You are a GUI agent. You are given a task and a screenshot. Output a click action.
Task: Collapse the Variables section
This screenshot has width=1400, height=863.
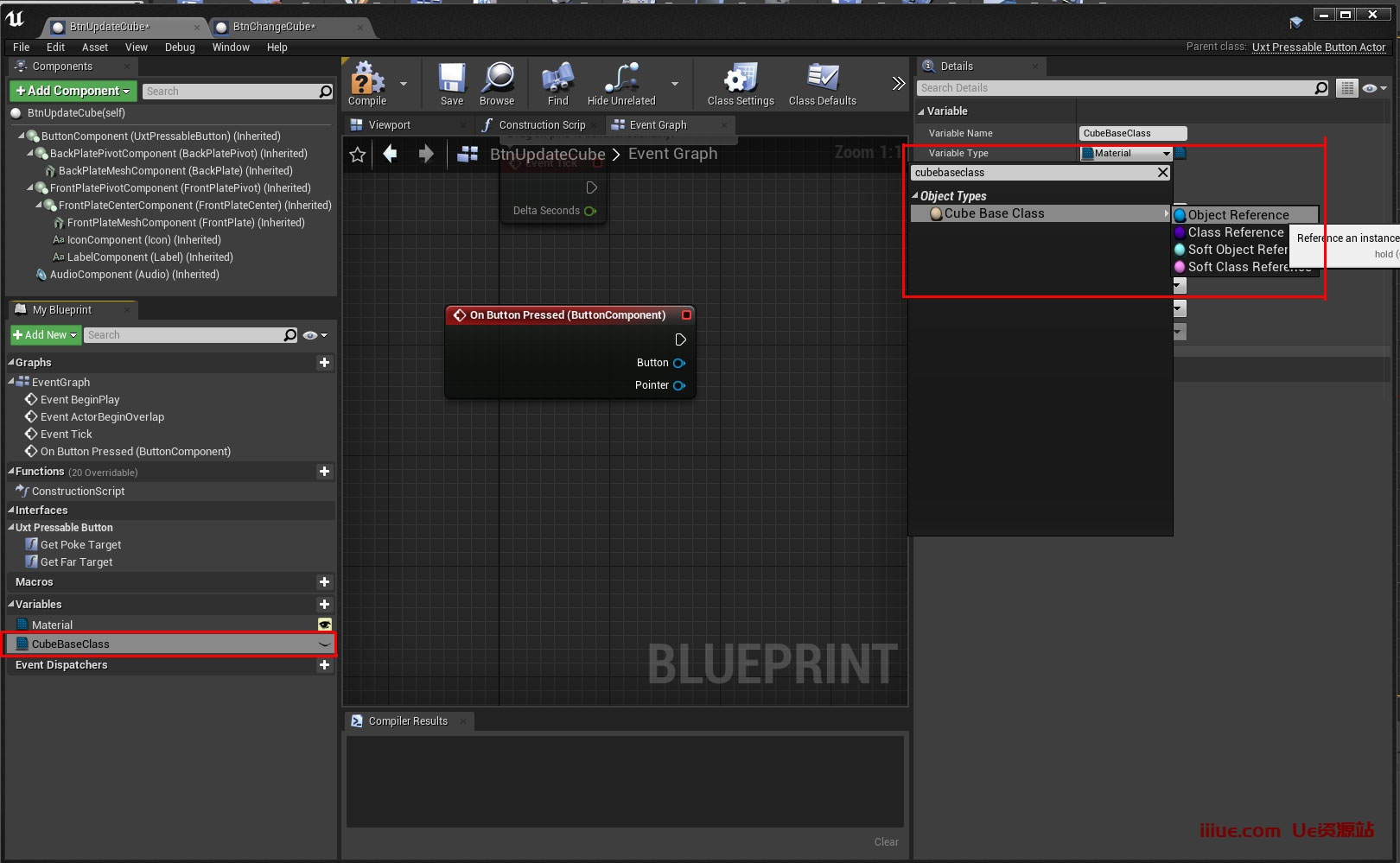[x=11, y=605]
